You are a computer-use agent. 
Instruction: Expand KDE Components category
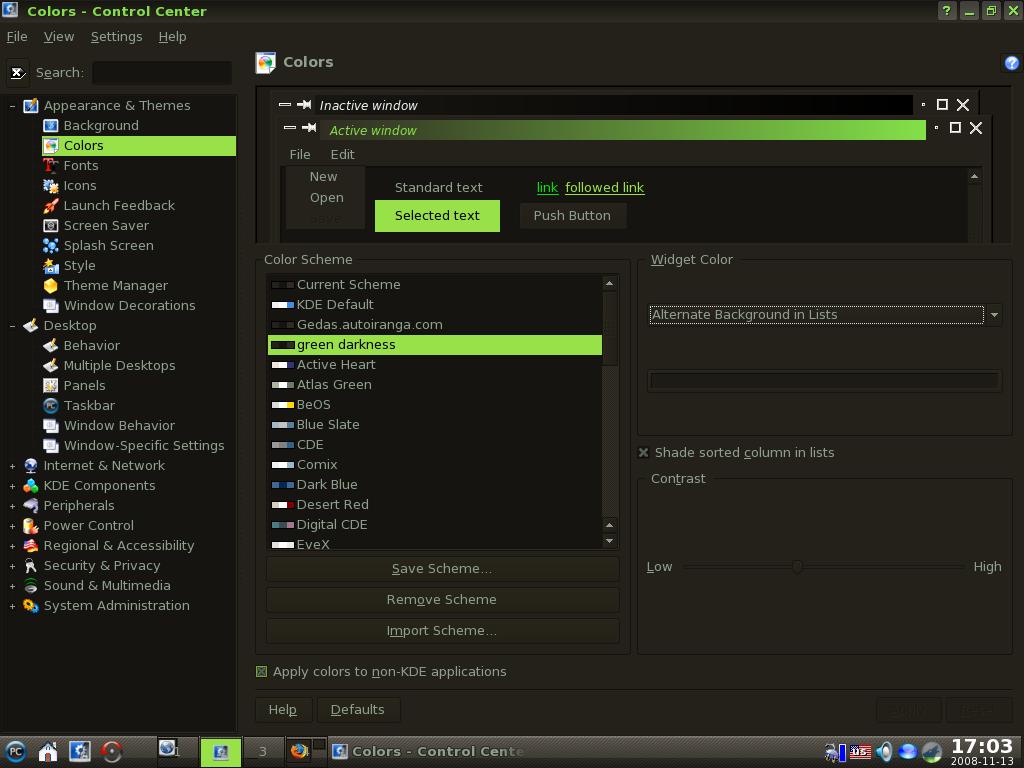(x=12, y=486)
